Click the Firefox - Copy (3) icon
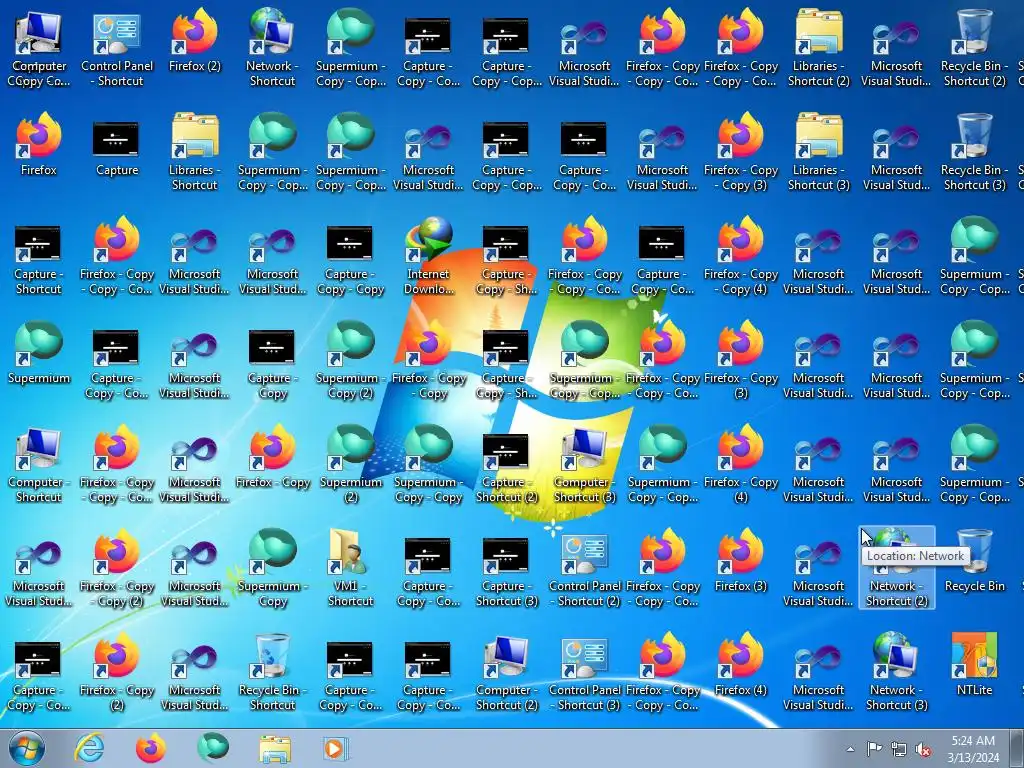The image size is (1024, 768). [741, 359]
